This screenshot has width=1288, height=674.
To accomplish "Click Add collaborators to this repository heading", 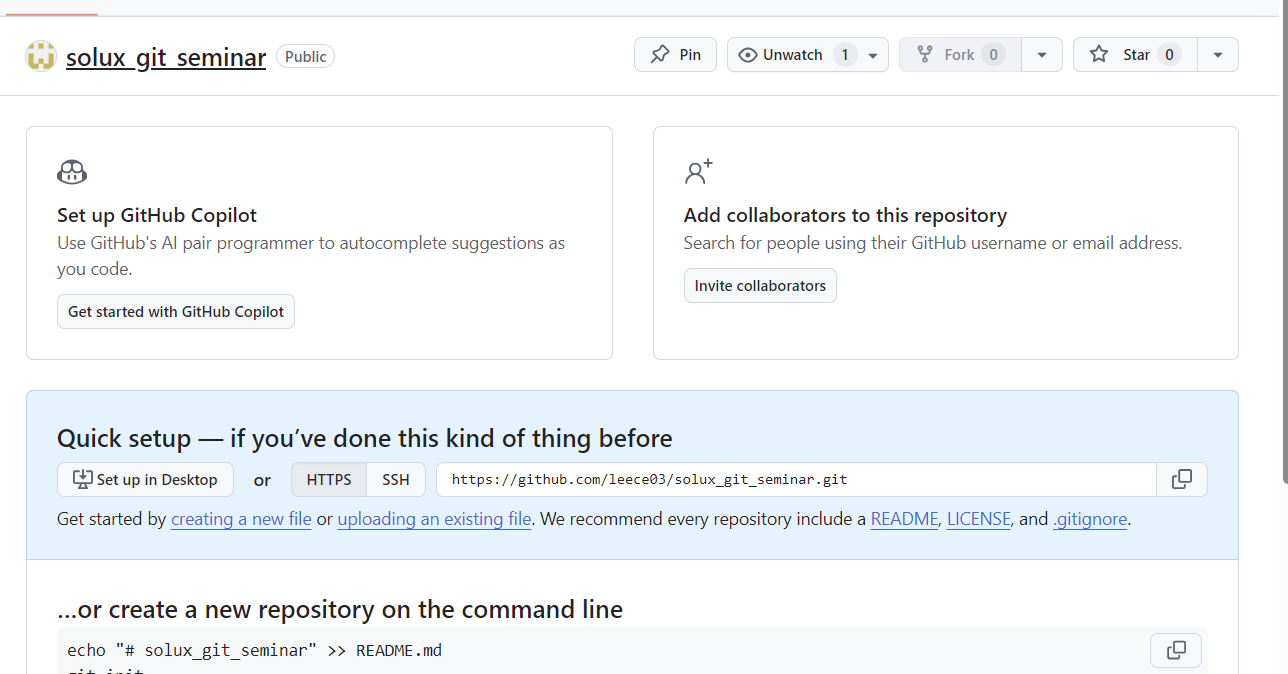I will coord(845,215).
